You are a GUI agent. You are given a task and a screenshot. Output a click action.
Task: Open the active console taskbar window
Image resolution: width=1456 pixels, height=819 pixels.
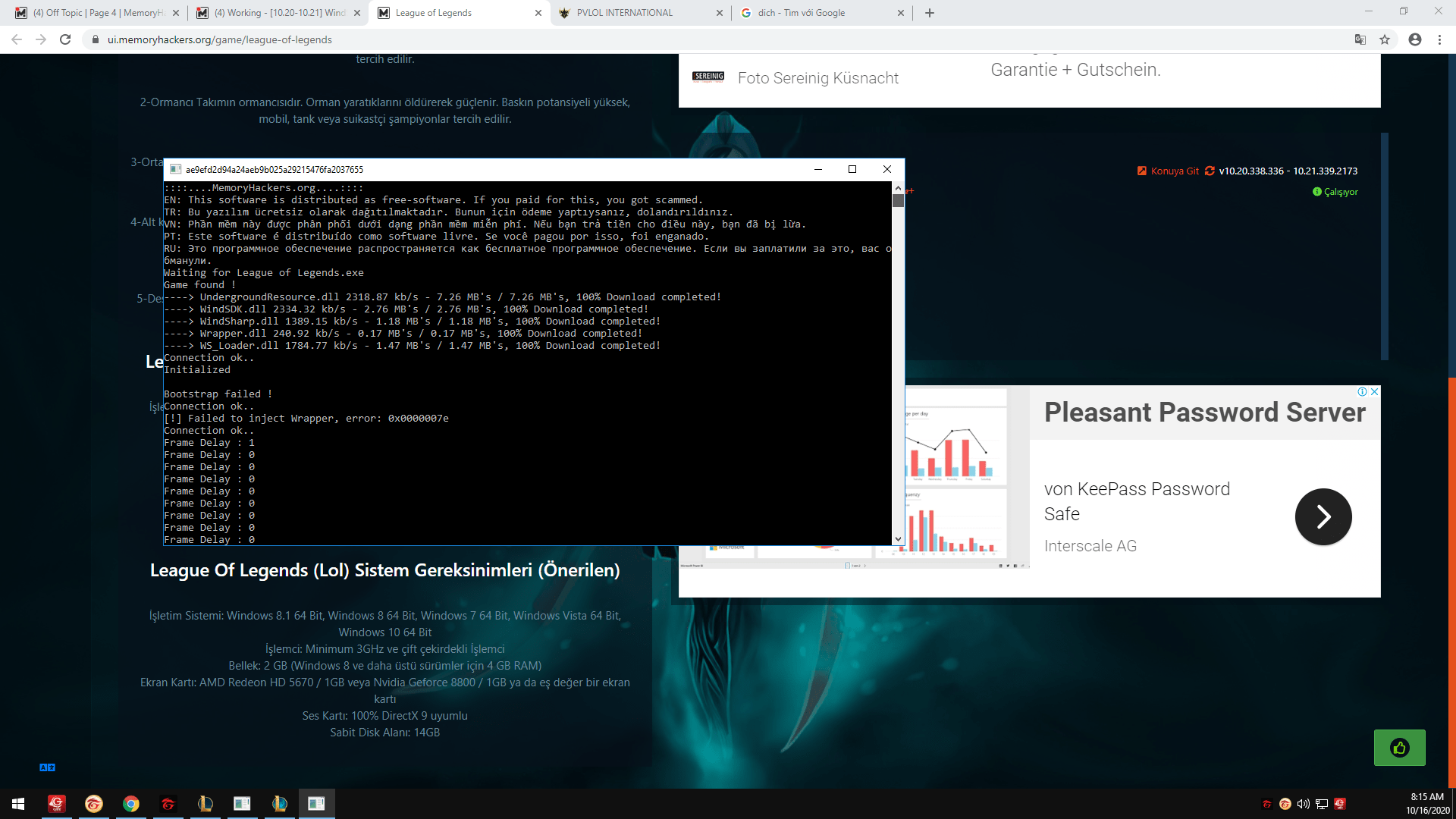[x=316, y=804]
